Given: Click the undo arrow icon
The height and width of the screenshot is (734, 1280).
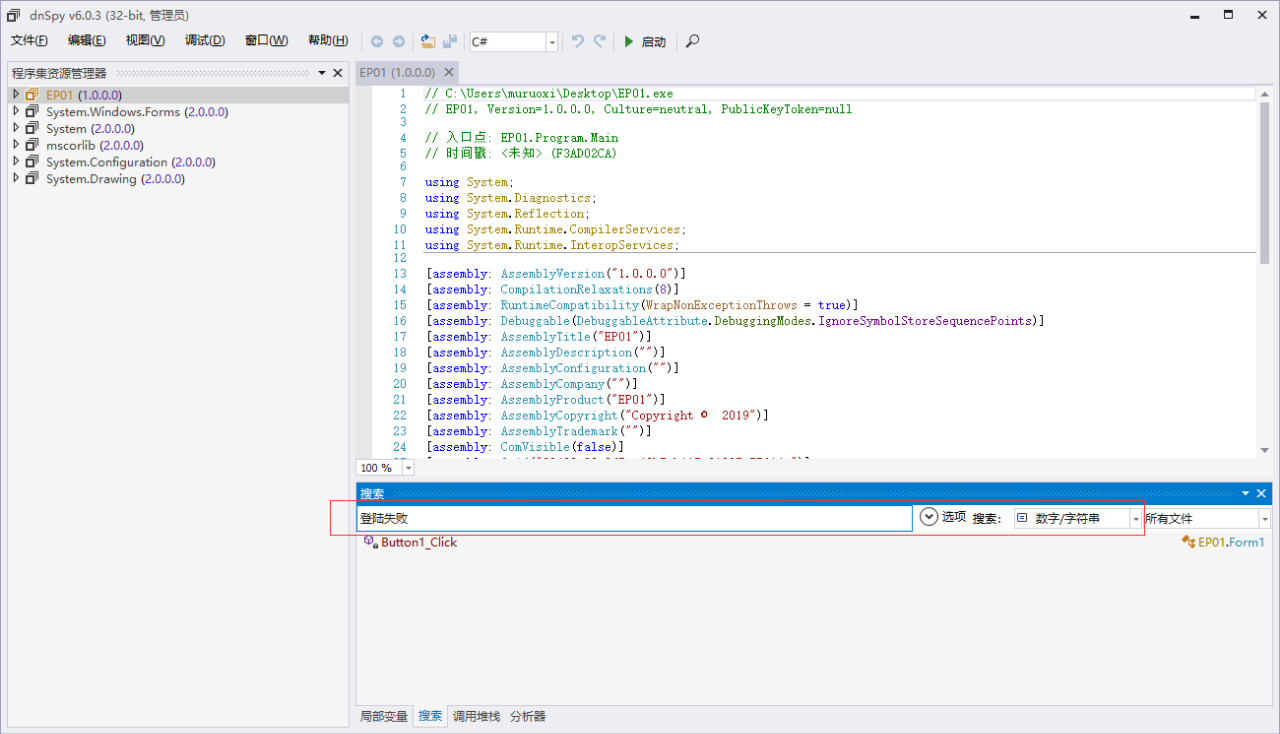Looking at the screenshot, I should (x=578, y=42).
